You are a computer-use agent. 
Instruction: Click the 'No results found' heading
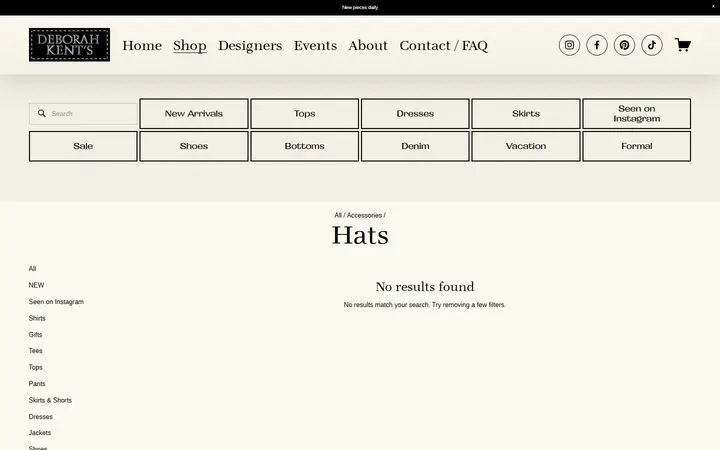tap(425, 287)
